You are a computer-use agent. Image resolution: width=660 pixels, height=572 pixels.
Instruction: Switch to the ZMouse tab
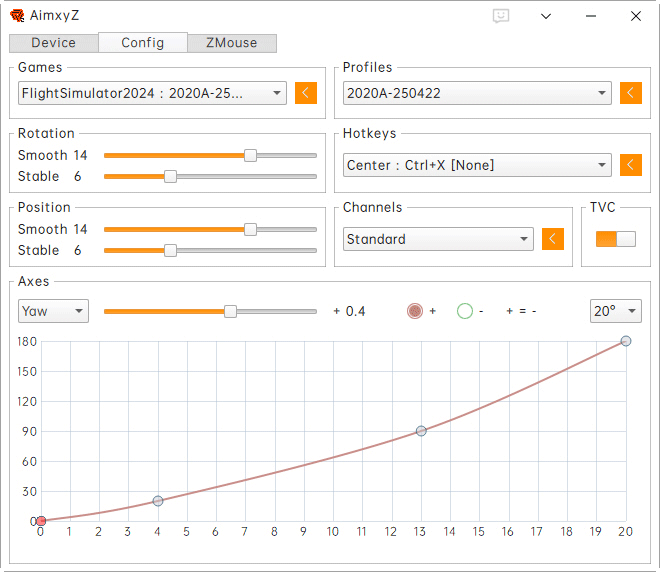(x=231, y=43)
